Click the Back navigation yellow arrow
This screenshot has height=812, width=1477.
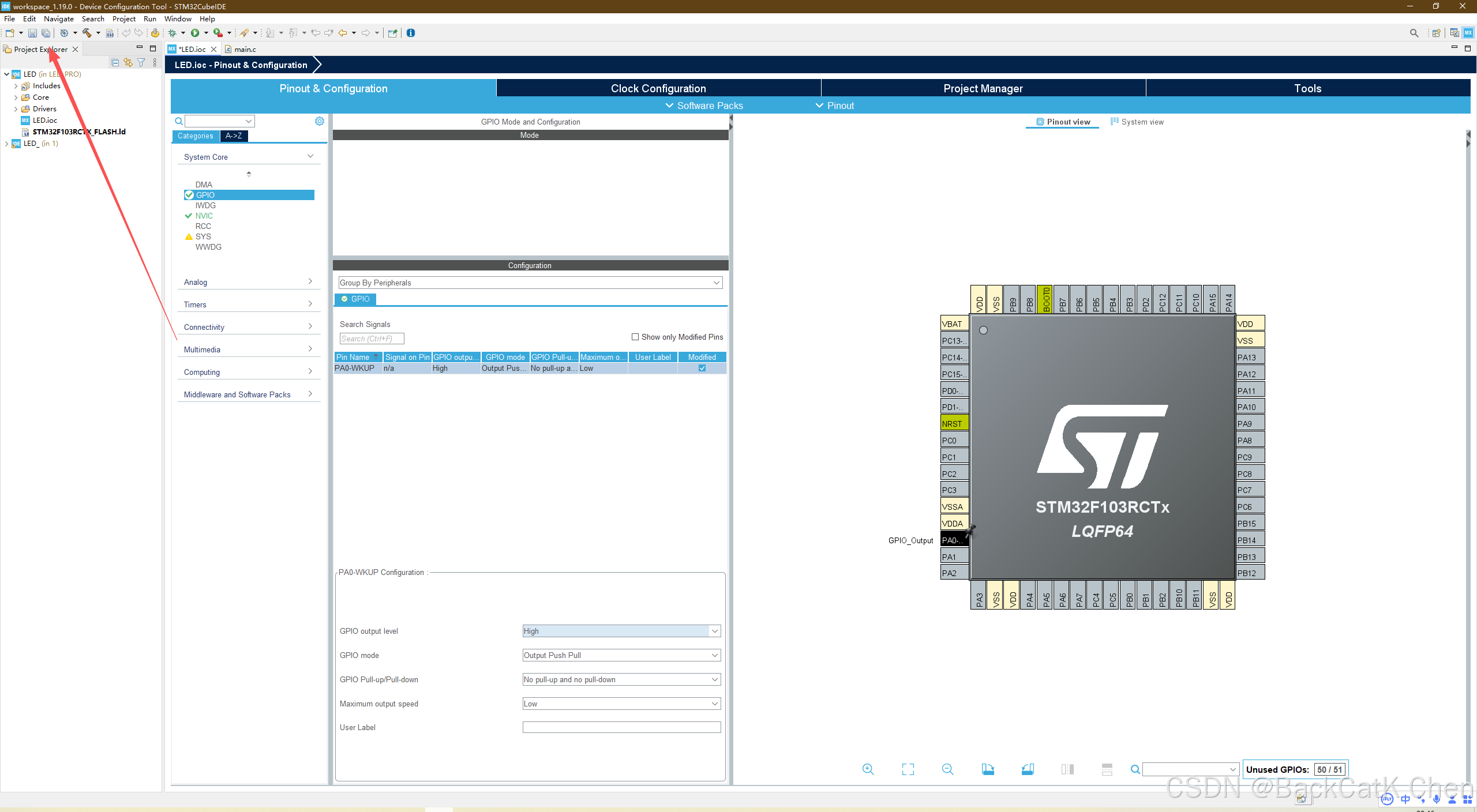(343, 33)
